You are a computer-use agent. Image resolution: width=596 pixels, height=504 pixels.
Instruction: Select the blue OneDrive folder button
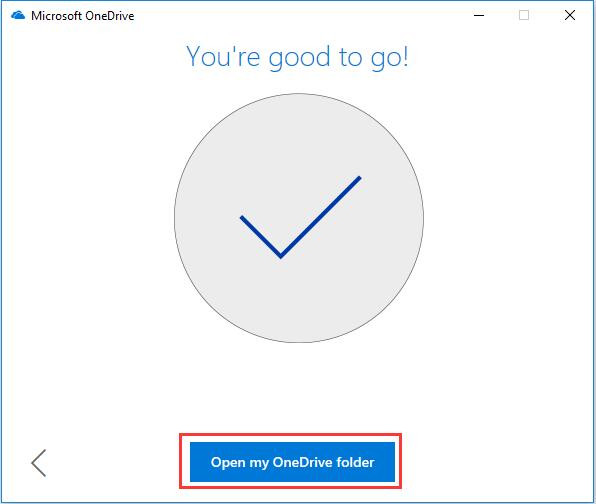point(292,462)
